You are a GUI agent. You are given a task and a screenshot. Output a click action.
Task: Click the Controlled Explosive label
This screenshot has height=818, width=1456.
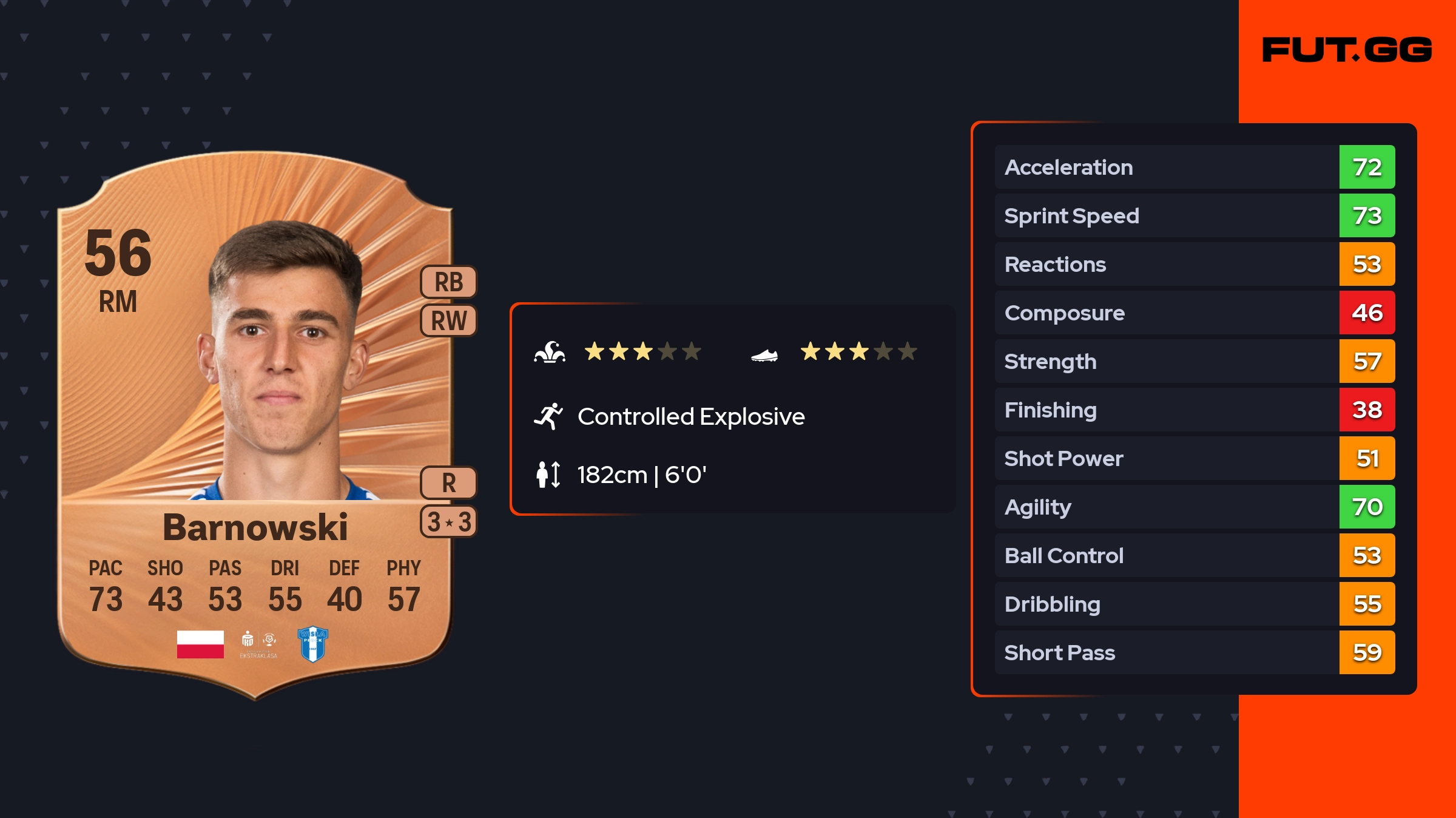pos(691,417)
